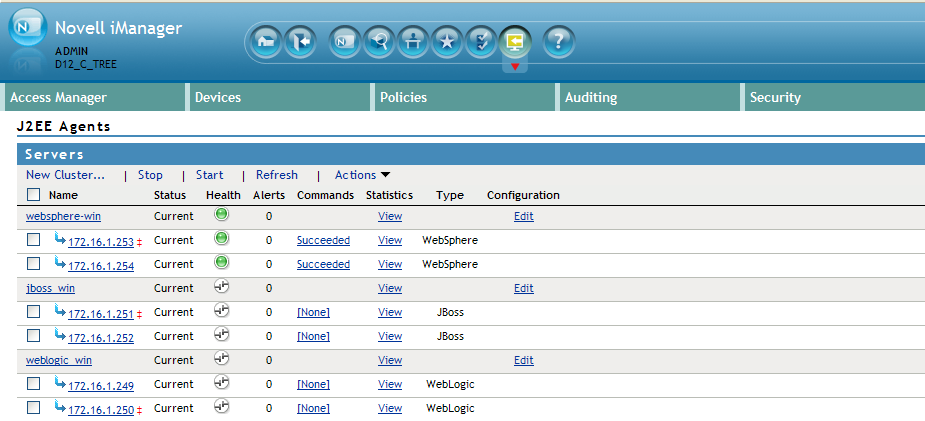Switch to the Security tab
The height and width of the screenshot is (421, 925).
pos(834,97)
